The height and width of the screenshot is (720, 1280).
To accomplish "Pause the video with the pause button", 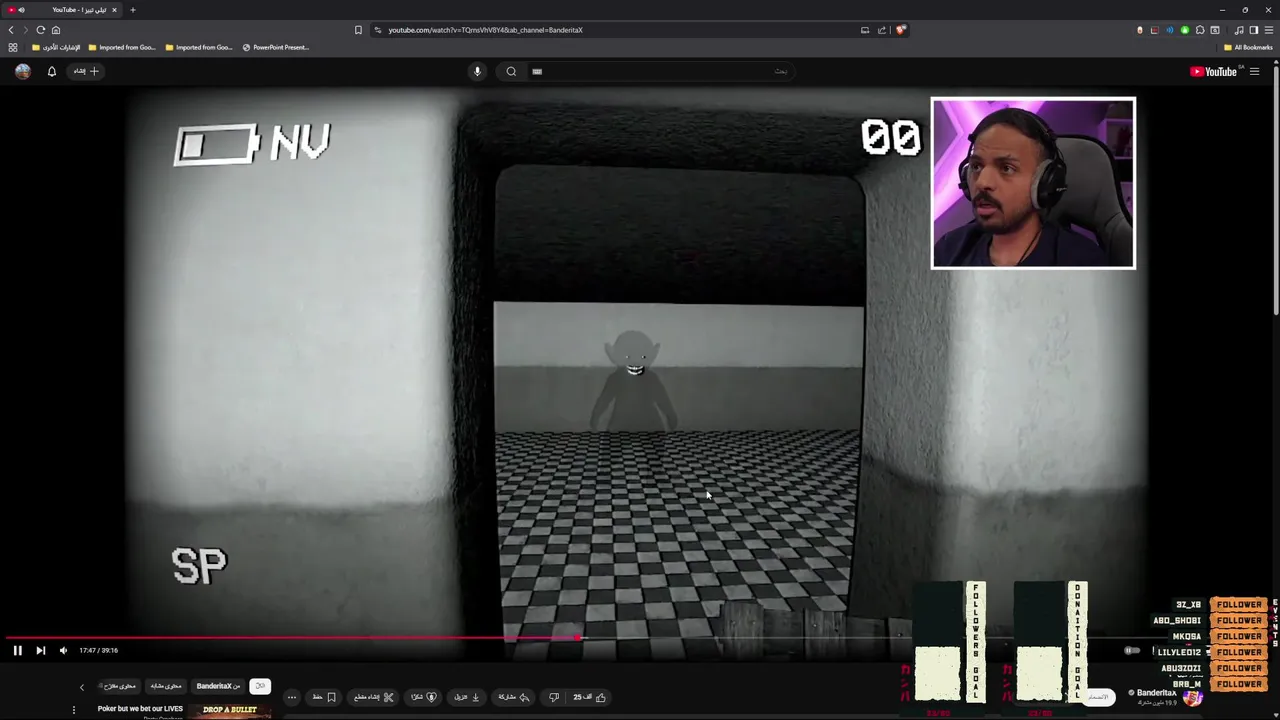I will pos(17,650).
